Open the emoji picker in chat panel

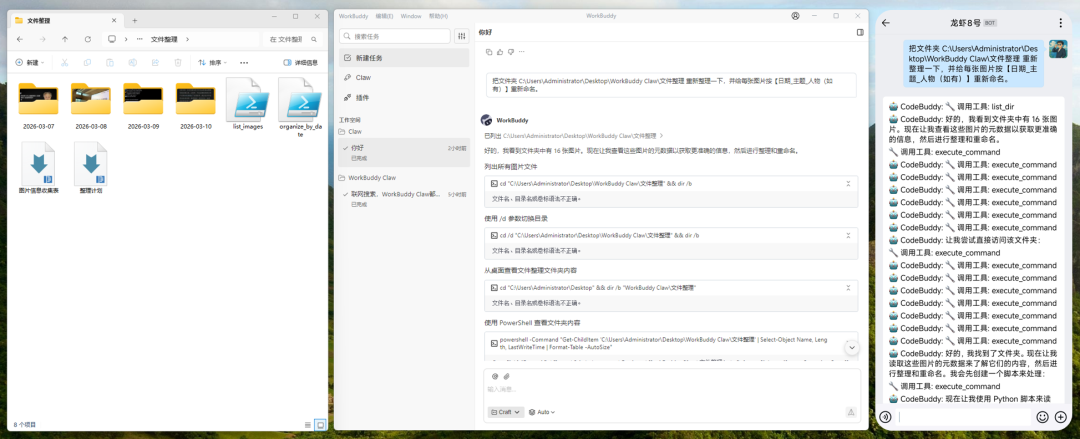[x=1042, y=417]
